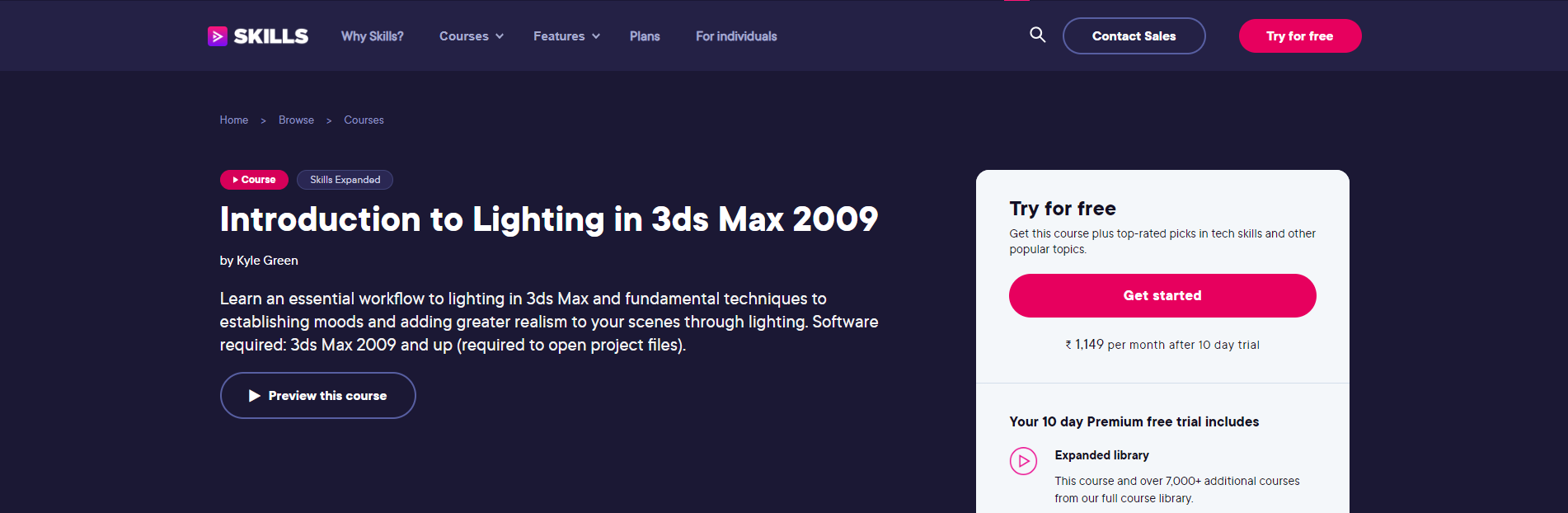Click the Try for free button
This screenshot has width=1568, height=513.
click(x=1300, y=35)
